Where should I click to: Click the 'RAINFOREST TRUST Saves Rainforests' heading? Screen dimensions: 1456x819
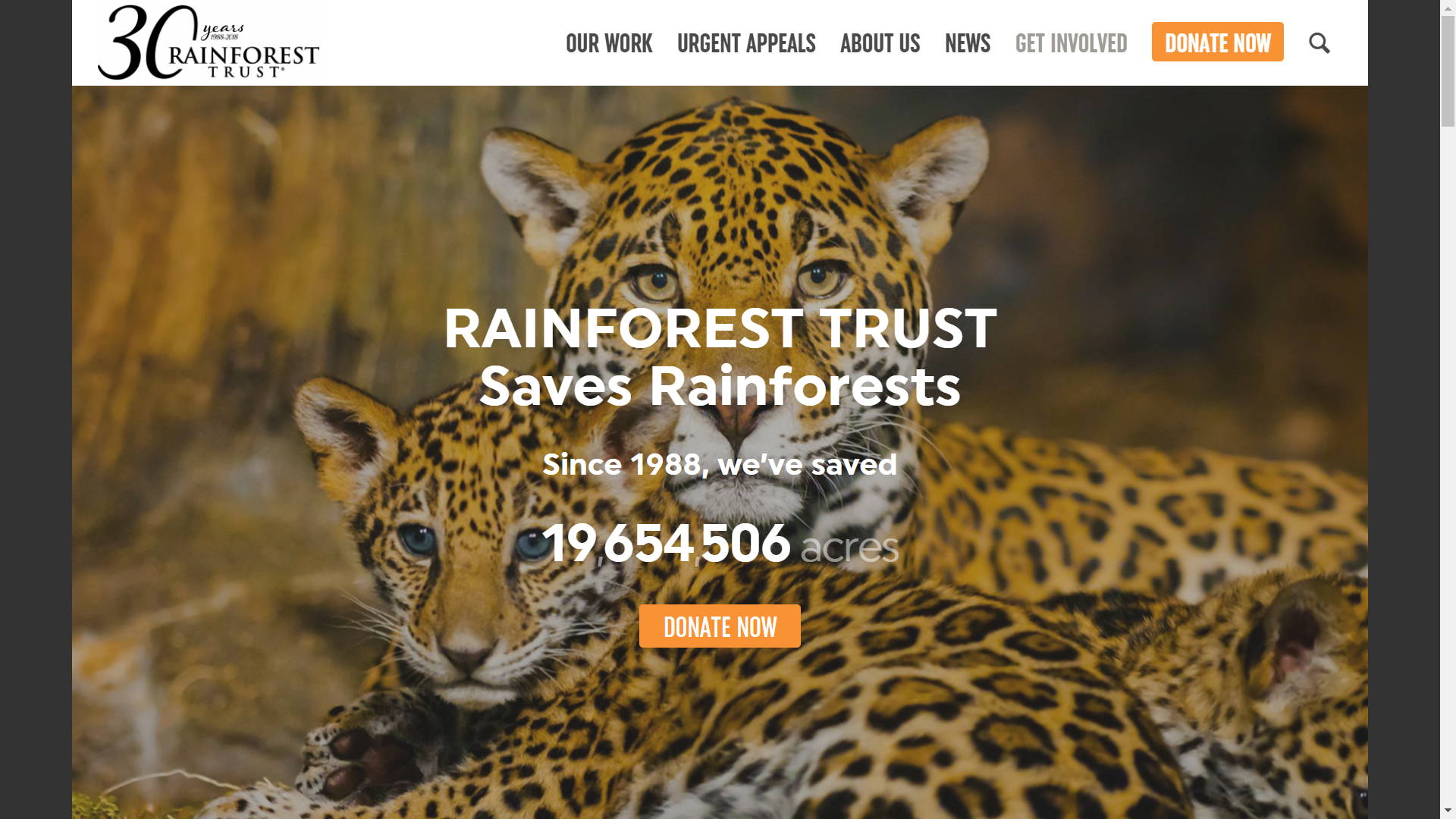tap(720, 356)
